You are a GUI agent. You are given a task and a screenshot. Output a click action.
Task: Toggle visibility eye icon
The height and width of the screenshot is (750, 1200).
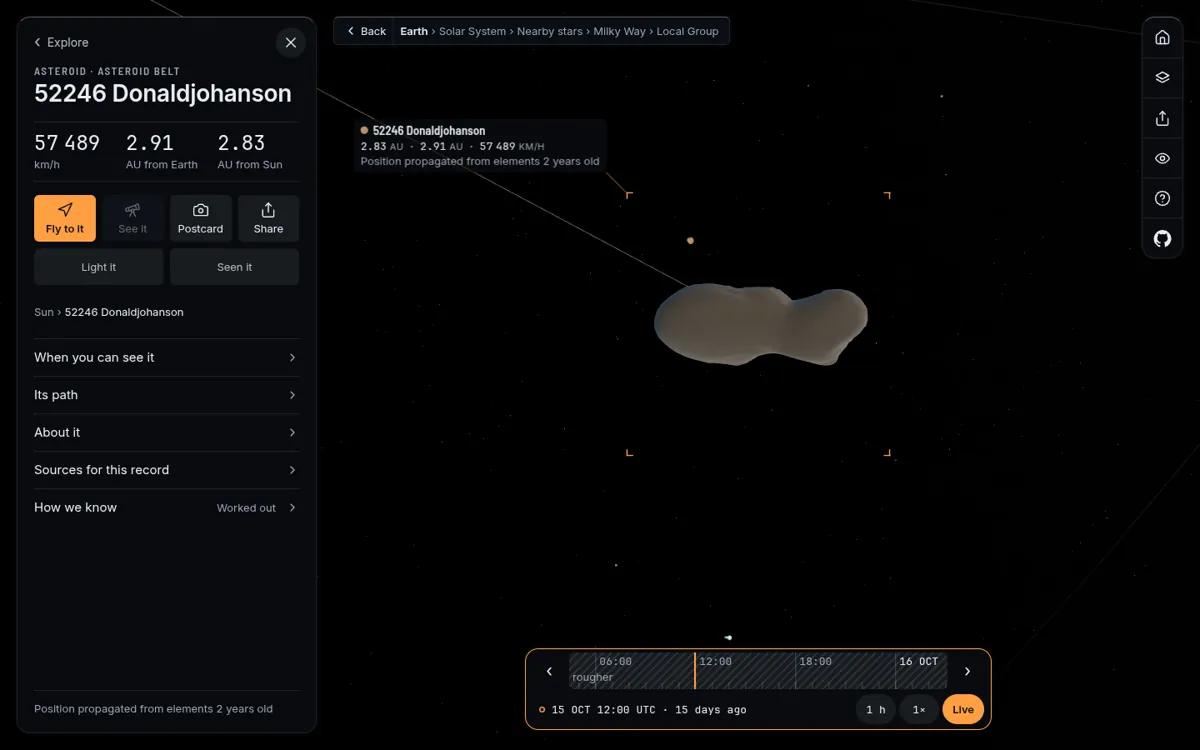[x=1162, y=158]
